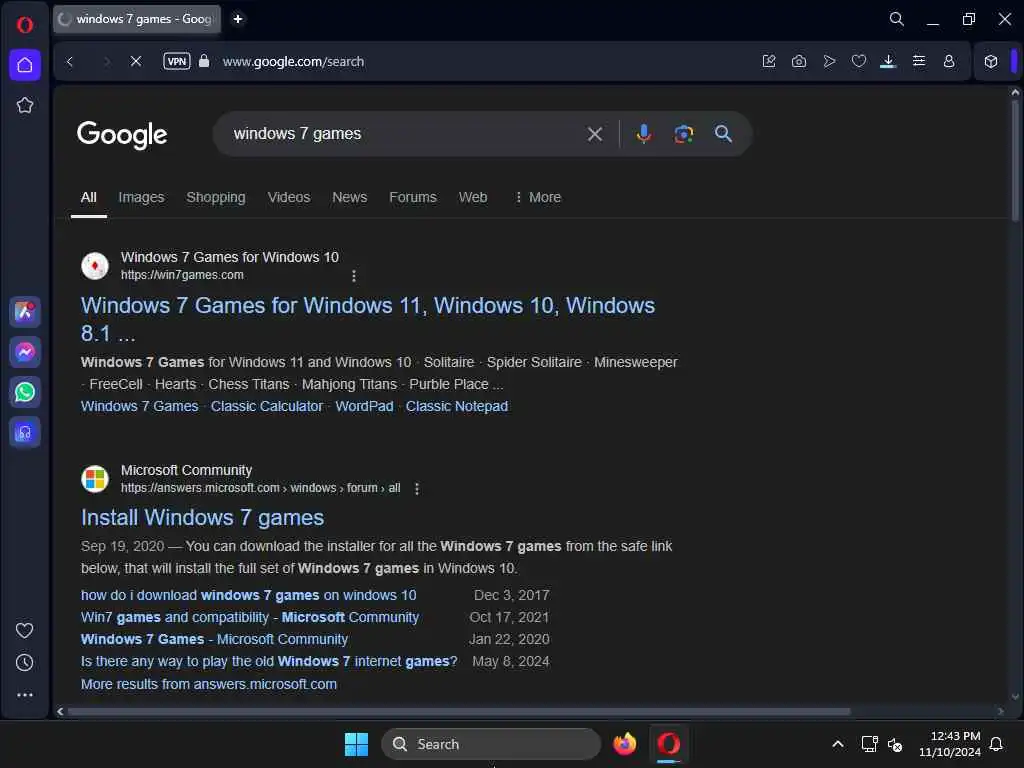The image size is (1024, 768).
Task: Switch to Web results tab
Action: pos(473,197)
